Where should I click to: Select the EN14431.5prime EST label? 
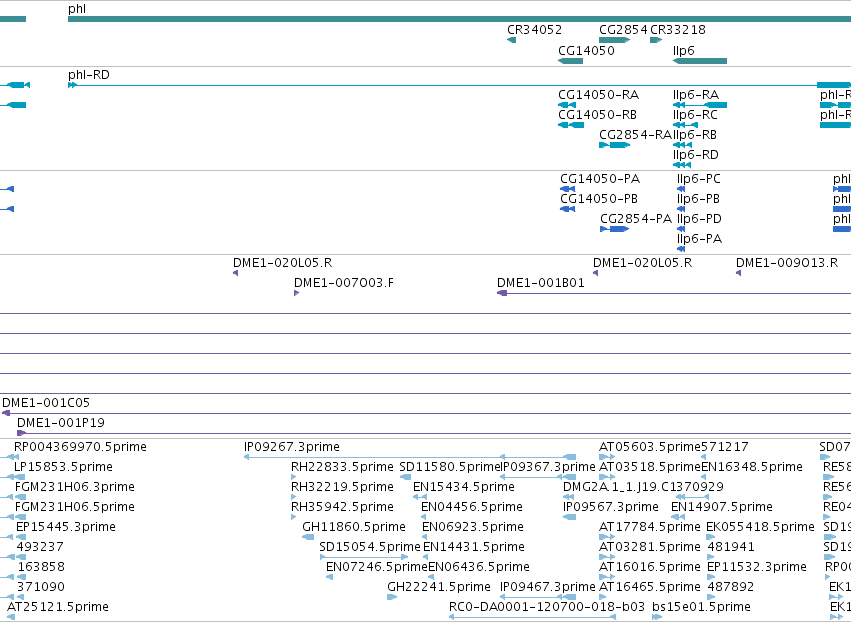(474, 547)
